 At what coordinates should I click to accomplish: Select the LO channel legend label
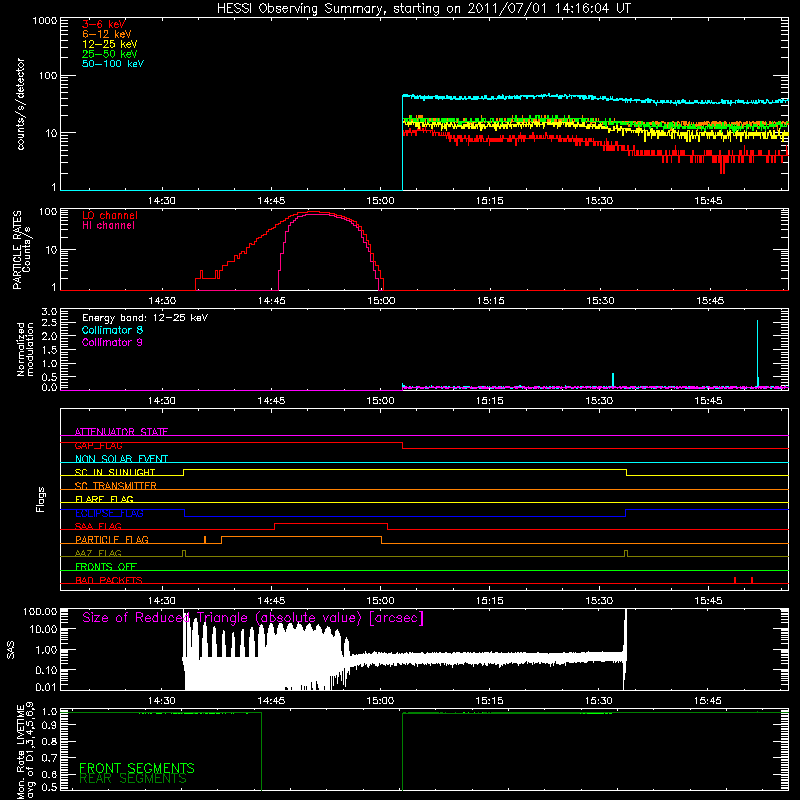[x=110, y=215]
